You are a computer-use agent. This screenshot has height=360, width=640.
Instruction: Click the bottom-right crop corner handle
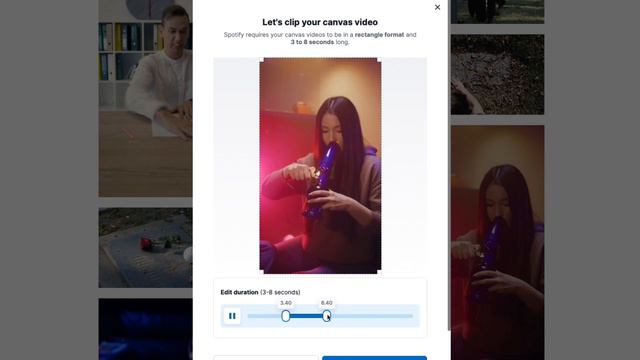pos(379,271)
